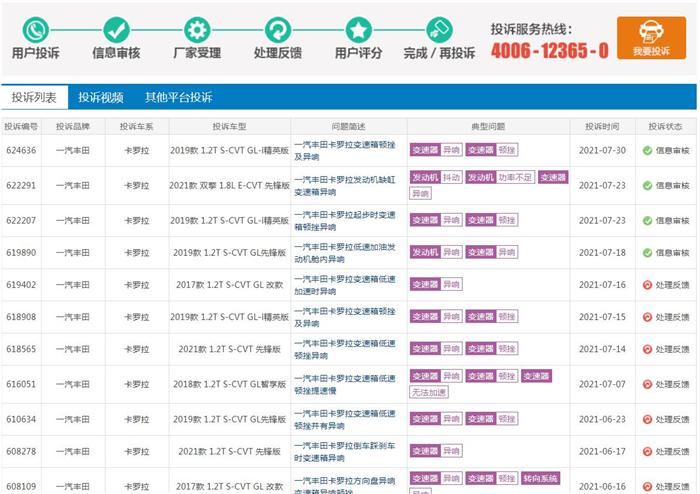Click 无法加速 tag in row 616051

429,392
